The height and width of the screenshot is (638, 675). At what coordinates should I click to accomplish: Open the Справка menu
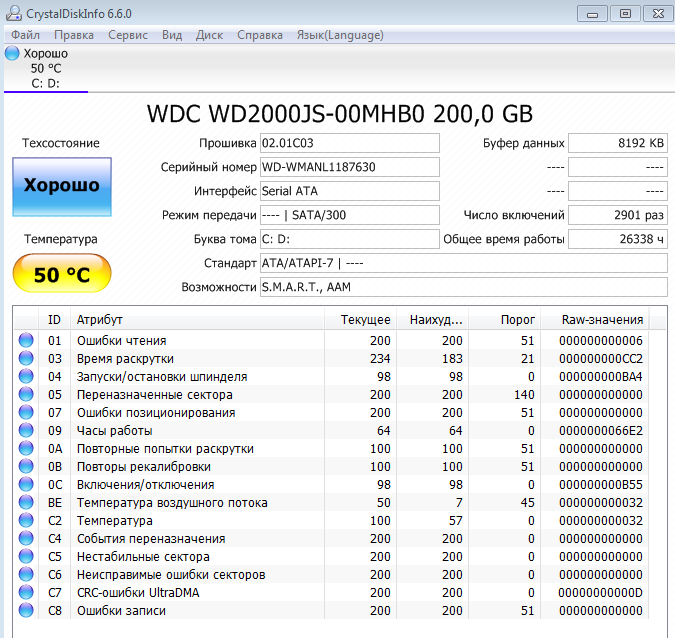[x=260, y=35]
